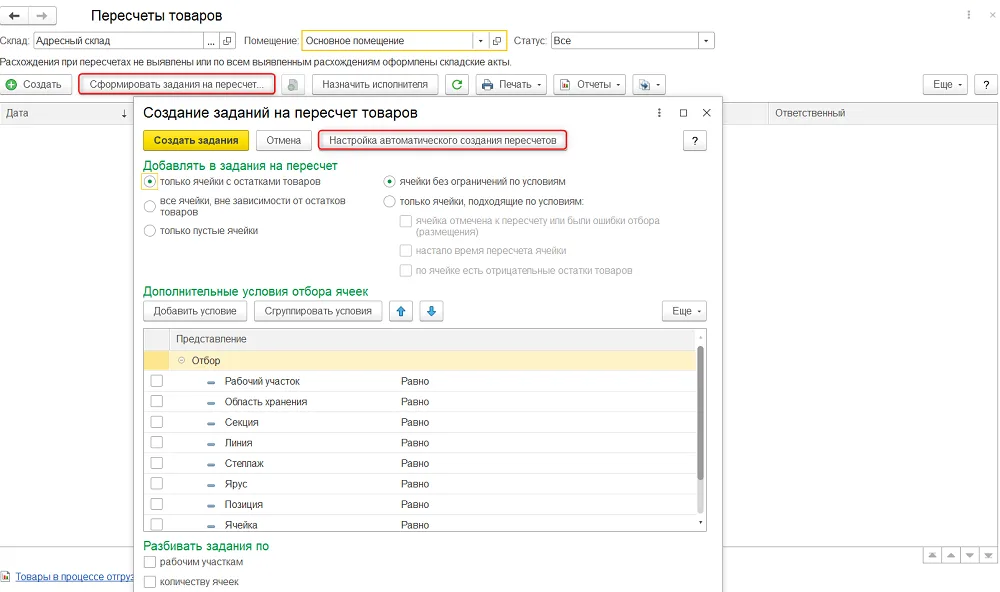Screen dimensions: 1000x592
Task: Open the Основное помещение item form icon
Action: (497, 41)
